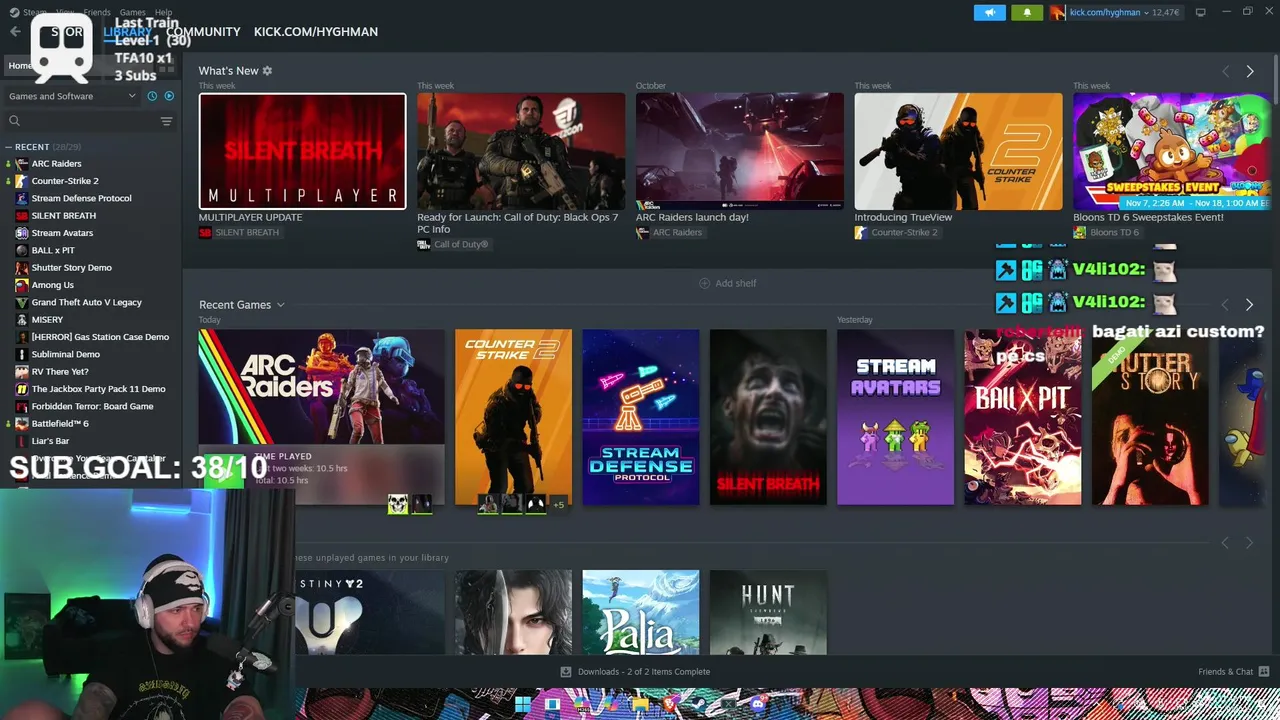Open Big Picture mode monitor icon
The height and width of the screenshot is (720, 1280).
(1201, 12)
